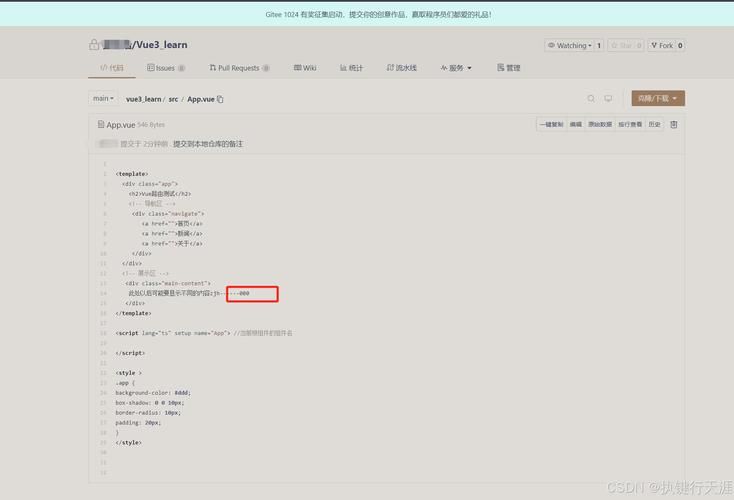734x500 pixels.
Task: Open the Issues tab
Action: pyautogui.click(x=166, y=68)
